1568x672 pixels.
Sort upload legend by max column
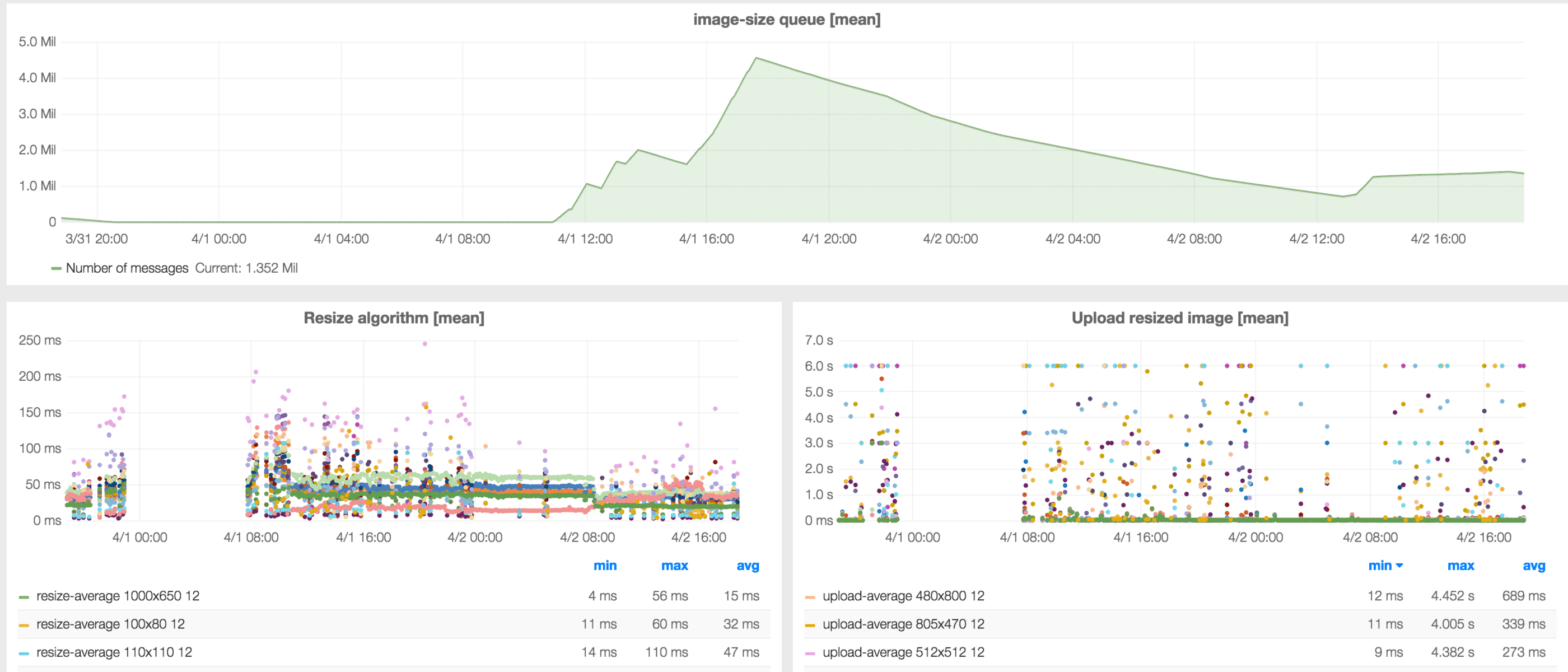tap(1460, 566)
